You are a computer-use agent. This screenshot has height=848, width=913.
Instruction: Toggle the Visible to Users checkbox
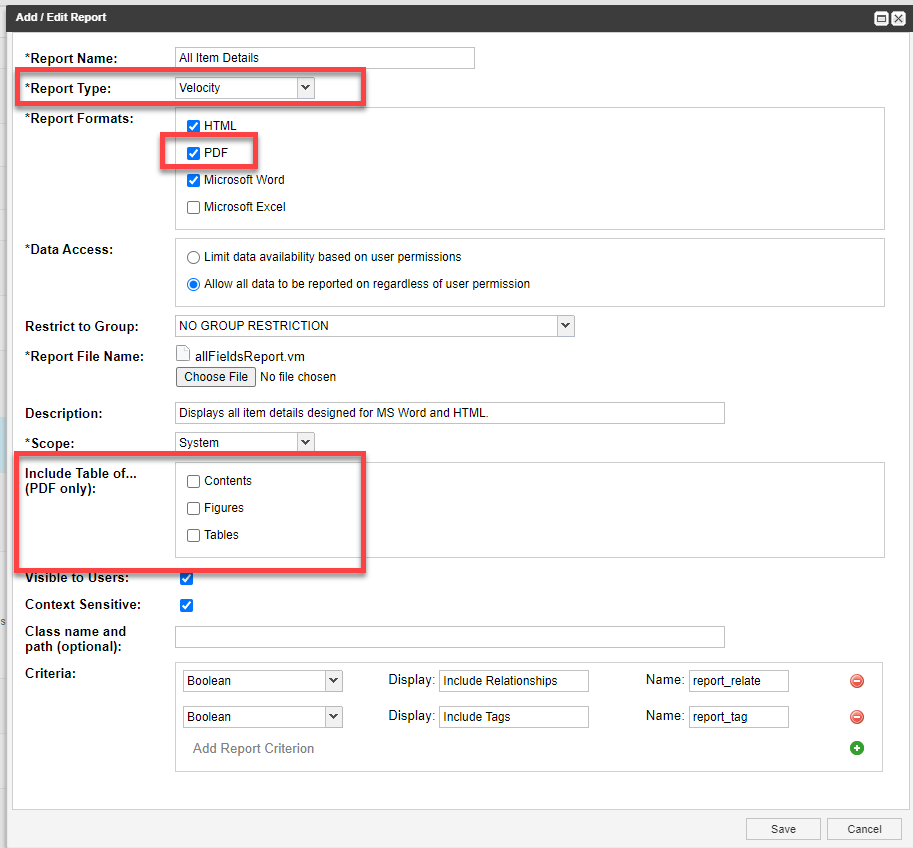(x=186, y=578)
